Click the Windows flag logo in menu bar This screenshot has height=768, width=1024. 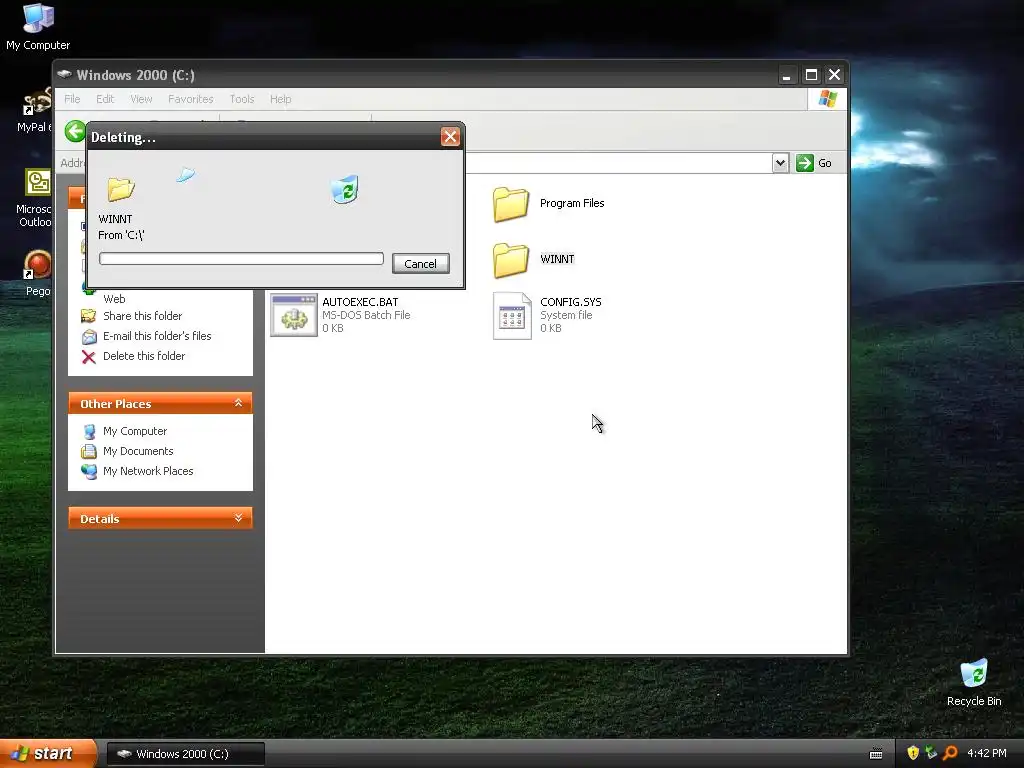pos(827,99)
